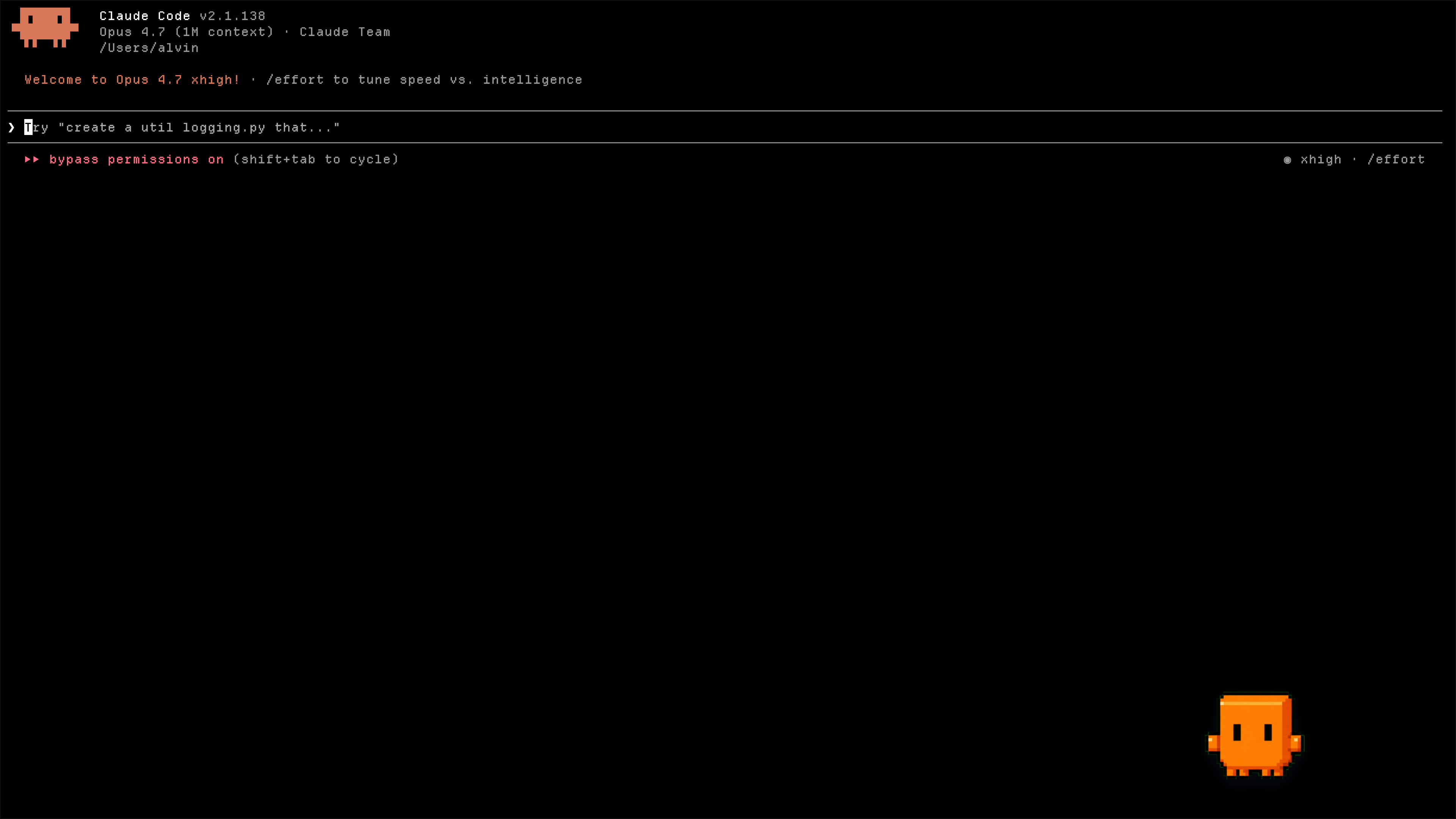Image resolution: width=1456 pixels, height=819 pixels.
Task: Click the "(shift+tab to cycle)" hint
Action: coord(316,159)
